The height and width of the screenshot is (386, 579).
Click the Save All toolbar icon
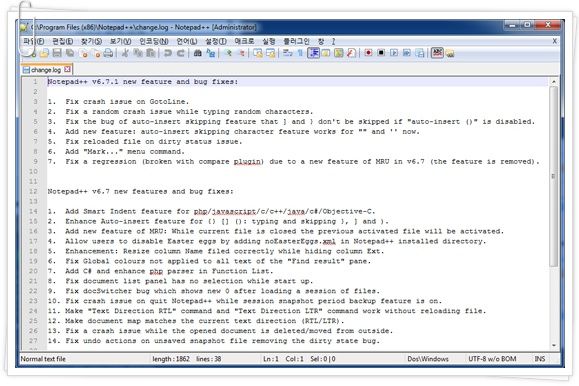coord(70,53)
